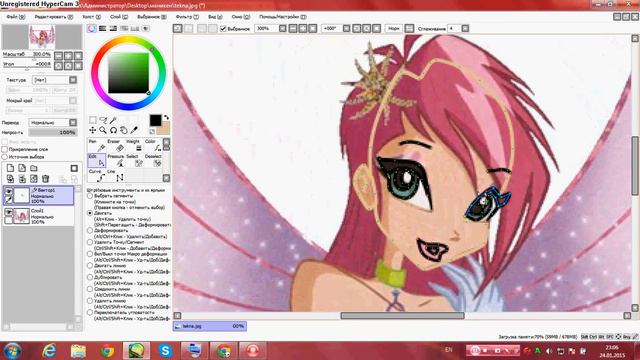The image size is (640, 360).
Task: Delete the selected layer via trash icon
Action: click(x=46, y=179)
